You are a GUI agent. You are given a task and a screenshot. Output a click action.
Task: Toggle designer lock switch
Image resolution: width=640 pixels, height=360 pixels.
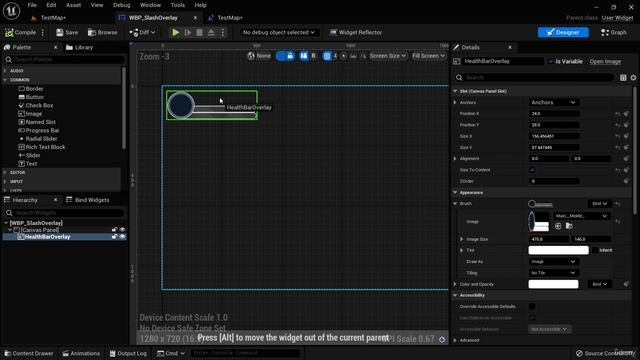(285, 56)
